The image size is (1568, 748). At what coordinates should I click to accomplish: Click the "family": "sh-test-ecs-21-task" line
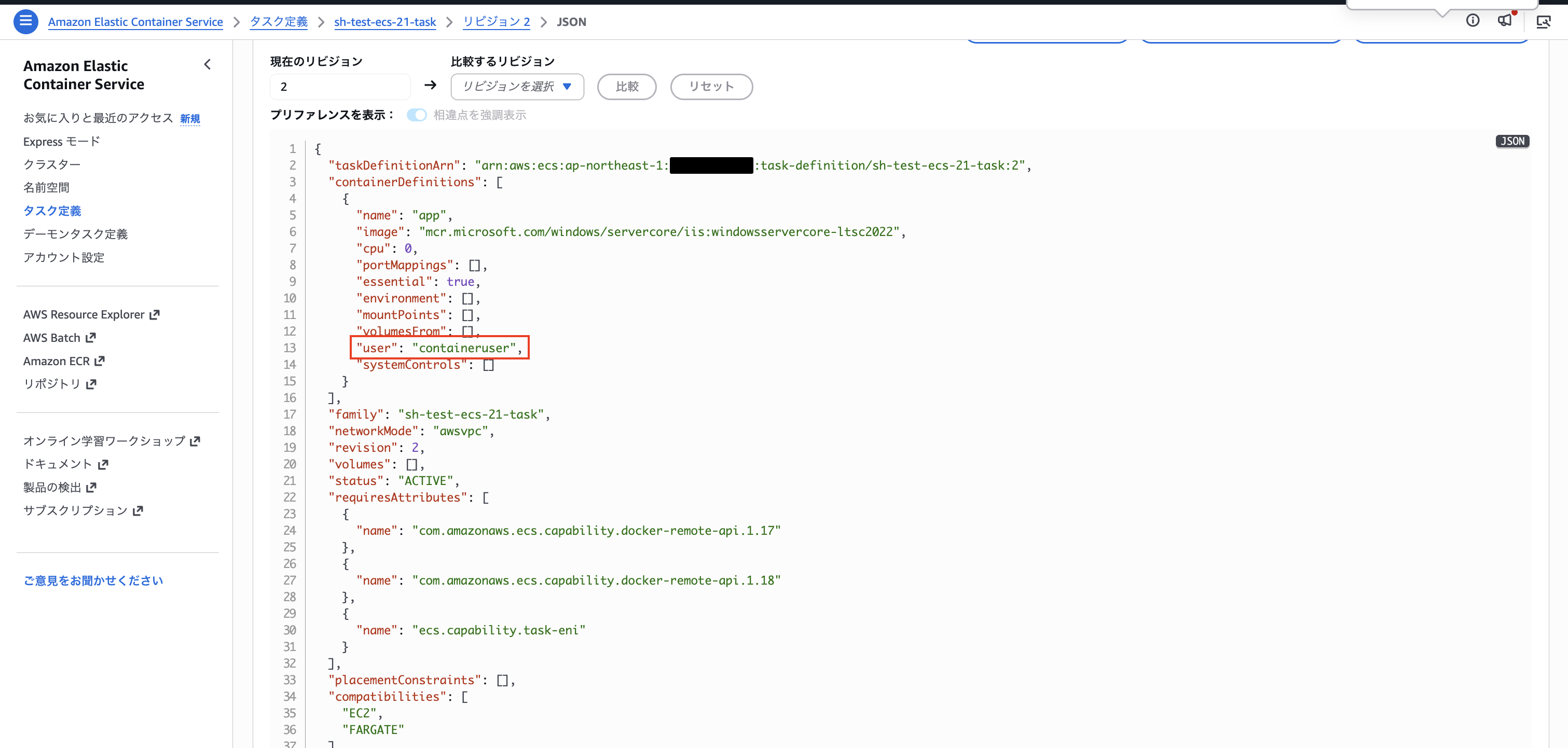tap(439, 414)
